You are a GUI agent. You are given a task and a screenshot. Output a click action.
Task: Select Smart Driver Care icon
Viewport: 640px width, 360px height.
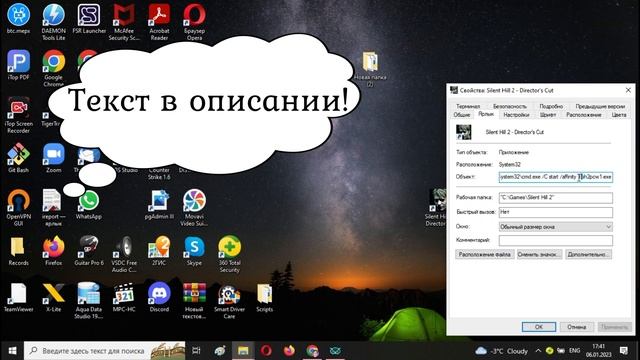(229, 300)
